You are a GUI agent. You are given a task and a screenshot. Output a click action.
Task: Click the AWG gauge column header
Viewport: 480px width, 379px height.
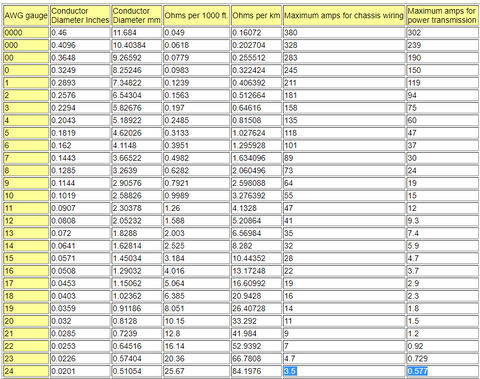click(x=26, y=16)
